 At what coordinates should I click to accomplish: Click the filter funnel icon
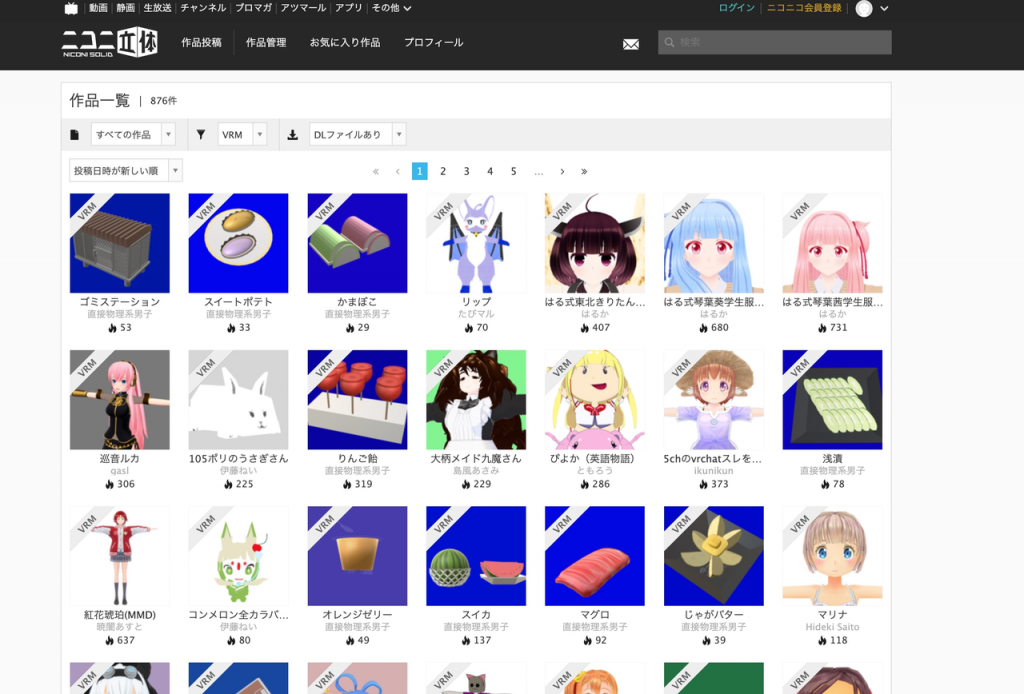(201, 134)
